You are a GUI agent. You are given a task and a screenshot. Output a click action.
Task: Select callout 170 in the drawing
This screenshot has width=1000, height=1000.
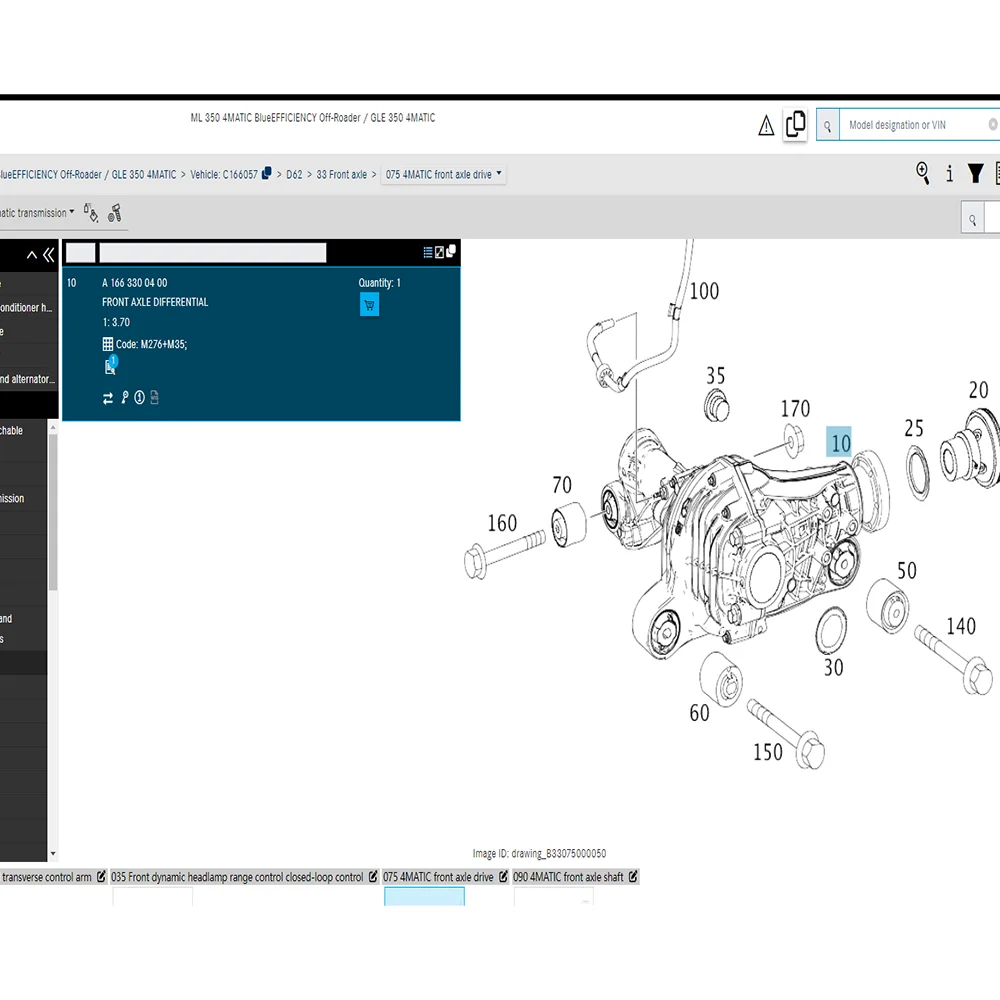795,408
